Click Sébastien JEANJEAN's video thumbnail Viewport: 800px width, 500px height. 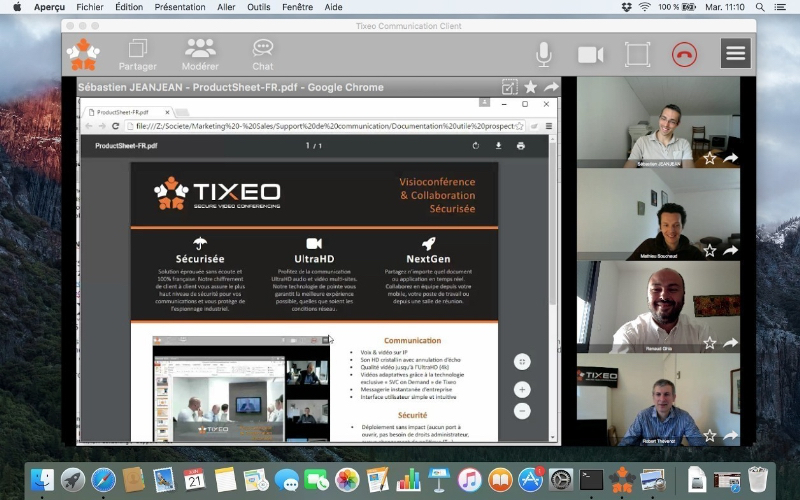(x=659, y=122)
